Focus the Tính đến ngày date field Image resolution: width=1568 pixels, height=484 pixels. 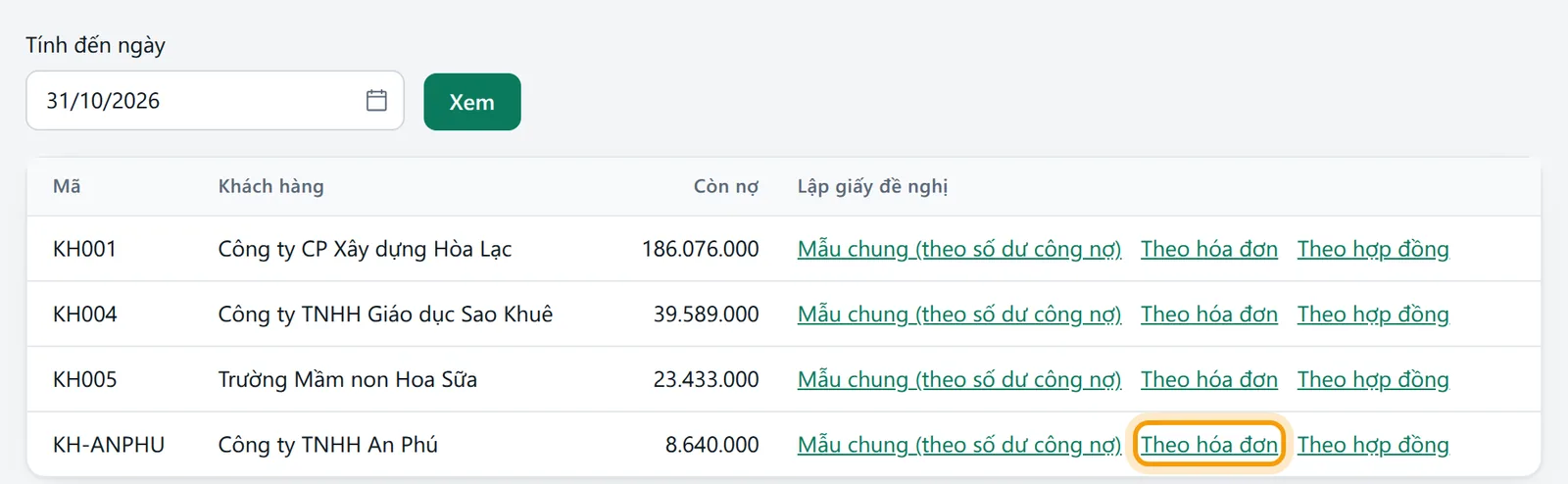point(215,100)
